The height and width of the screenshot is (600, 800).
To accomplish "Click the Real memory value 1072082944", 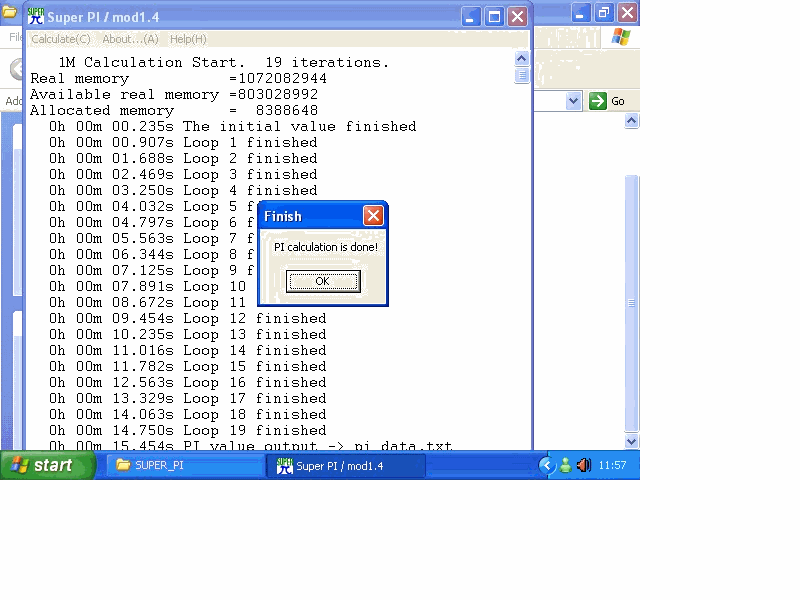I will coord(282,79).
